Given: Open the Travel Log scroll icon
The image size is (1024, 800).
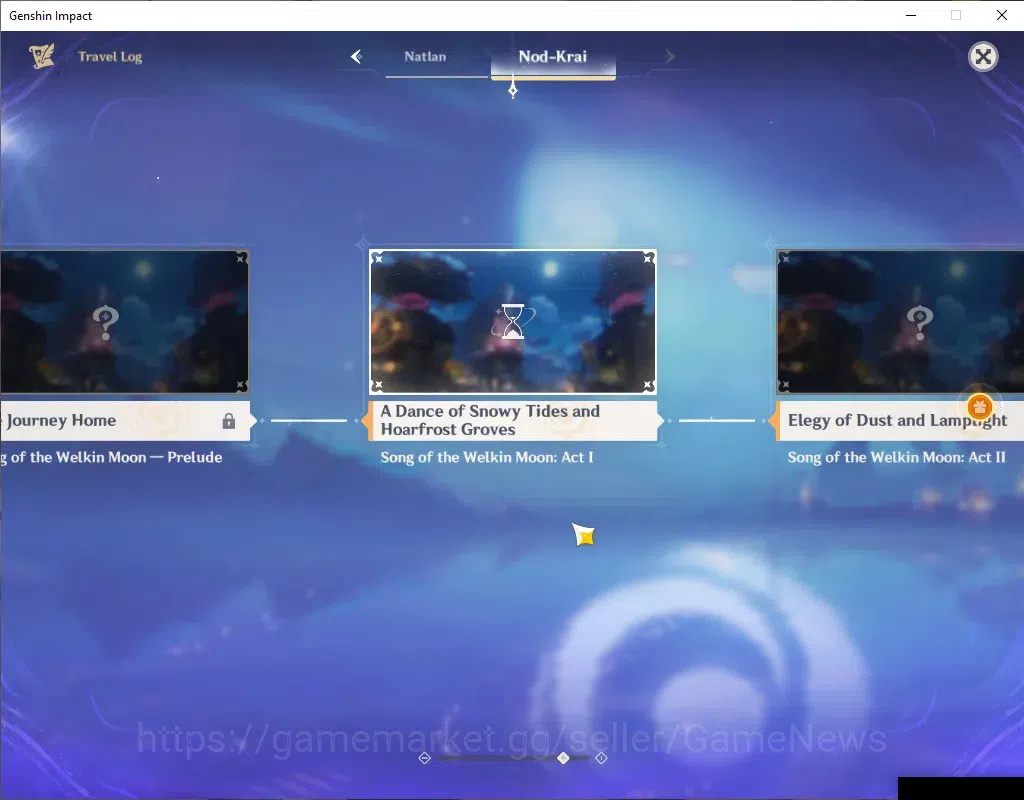Looking at the screenshot, I should (x=42, y=56).
